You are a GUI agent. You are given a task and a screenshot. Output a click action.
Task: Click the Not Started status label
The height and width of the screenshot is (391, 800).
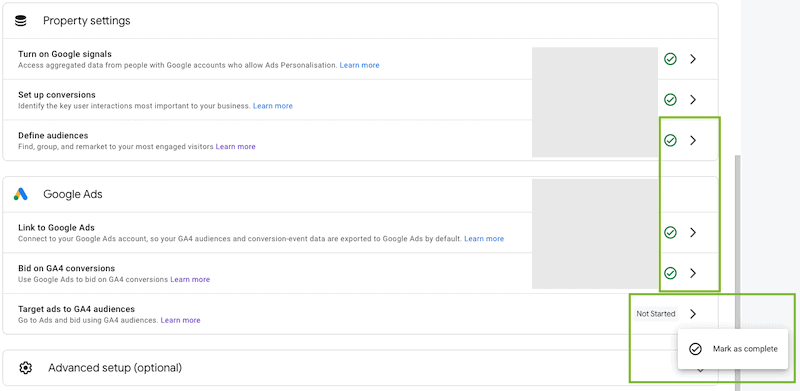(x=656, y=314)
